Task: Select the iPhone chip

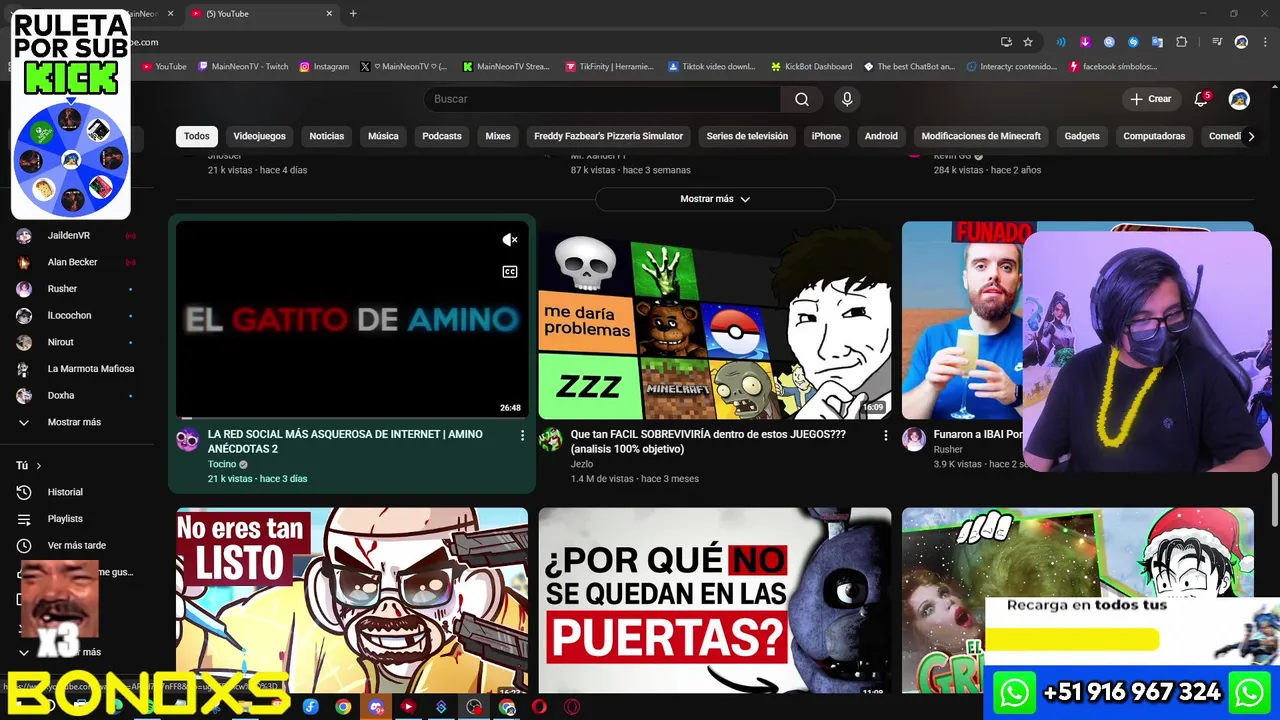Action: (x=826, y=136)
